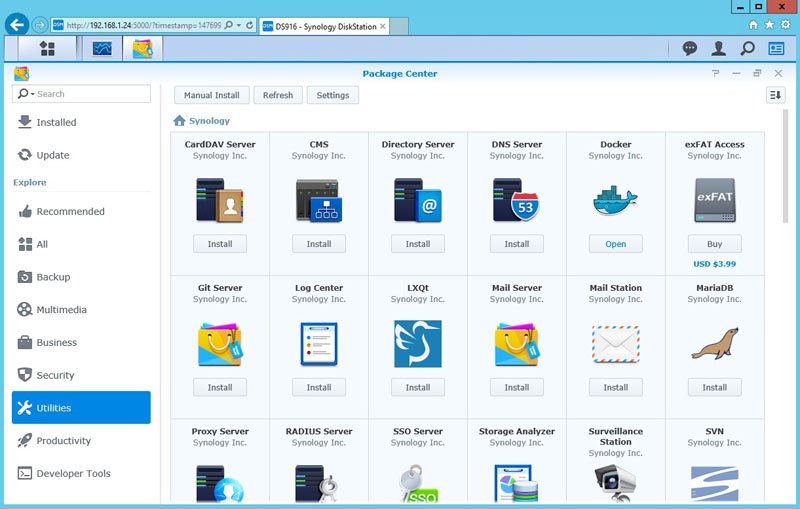Image resolution: width=800 pixels, height=509 pixels.
Task: Toggle the package sort order button
Action: 775,95
